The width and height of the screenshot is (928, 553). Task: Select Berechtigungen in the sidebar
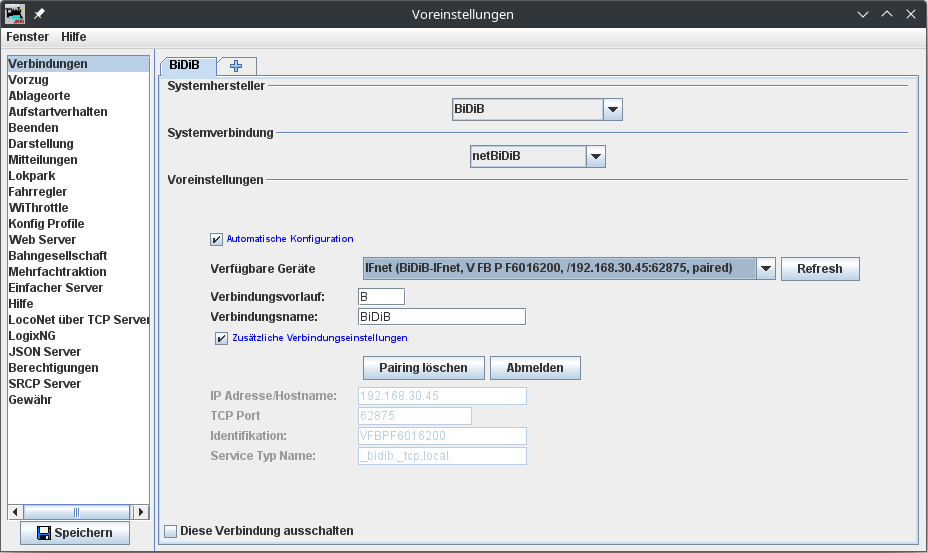tap(78, 368)
